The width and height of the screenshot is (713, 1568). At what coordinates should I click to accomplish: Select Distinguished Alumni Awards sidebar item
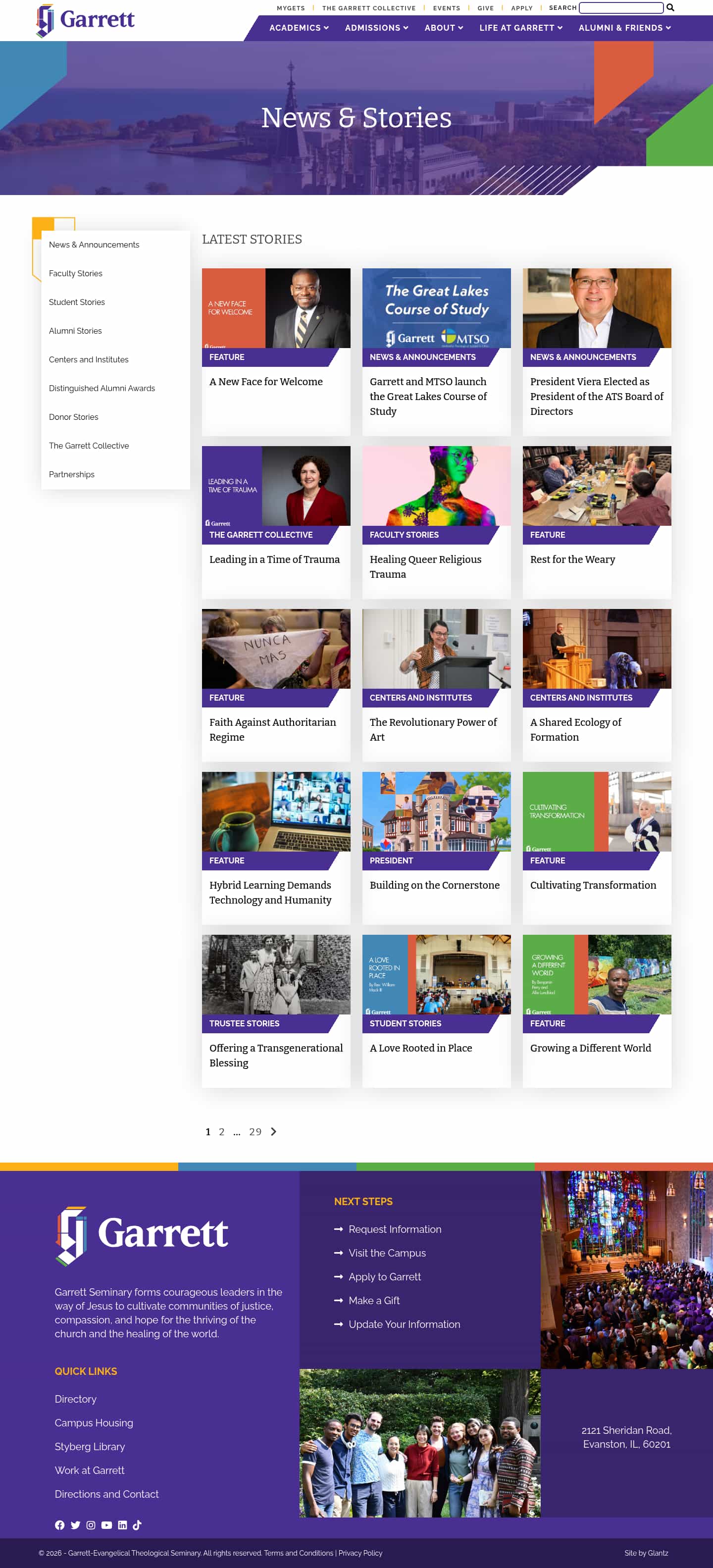[102, 388]
